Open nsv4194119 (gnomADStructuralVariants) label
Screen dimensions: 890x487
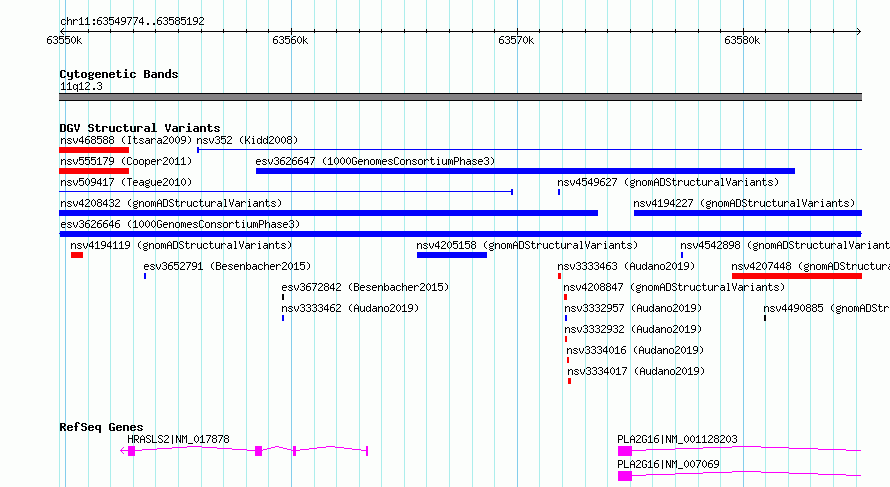[x=181, y=245]
